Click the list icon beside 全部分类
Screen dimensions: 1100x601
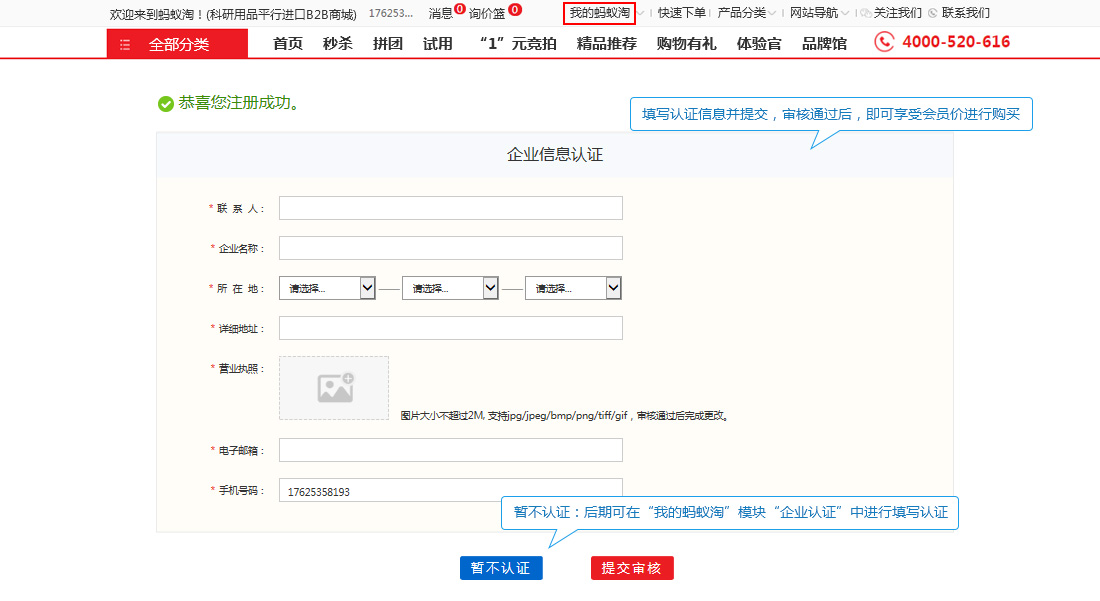pyautogui.click(x=125, y=45)
